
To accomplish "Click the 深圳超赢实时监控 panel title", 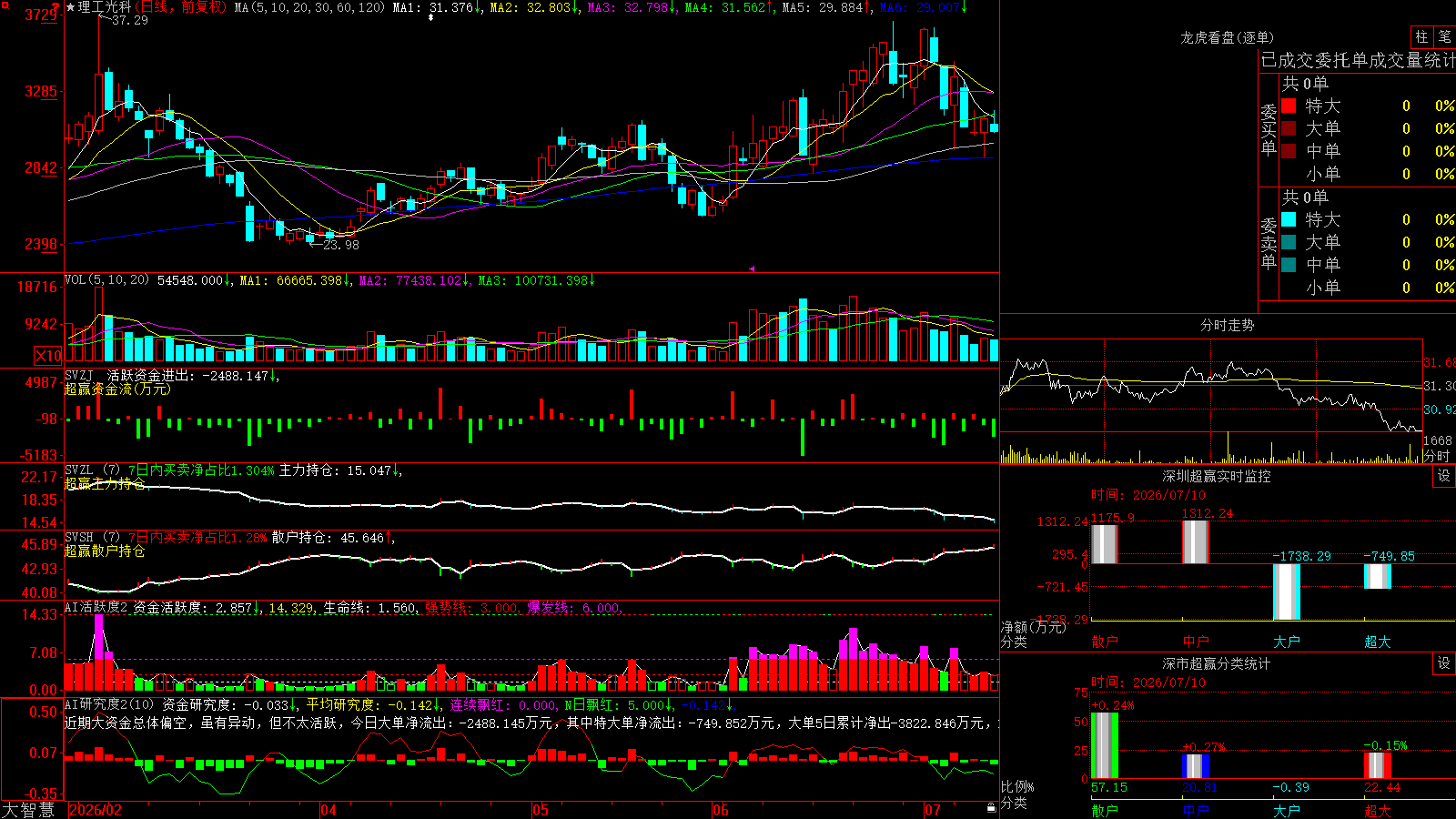I will 1217,476.
